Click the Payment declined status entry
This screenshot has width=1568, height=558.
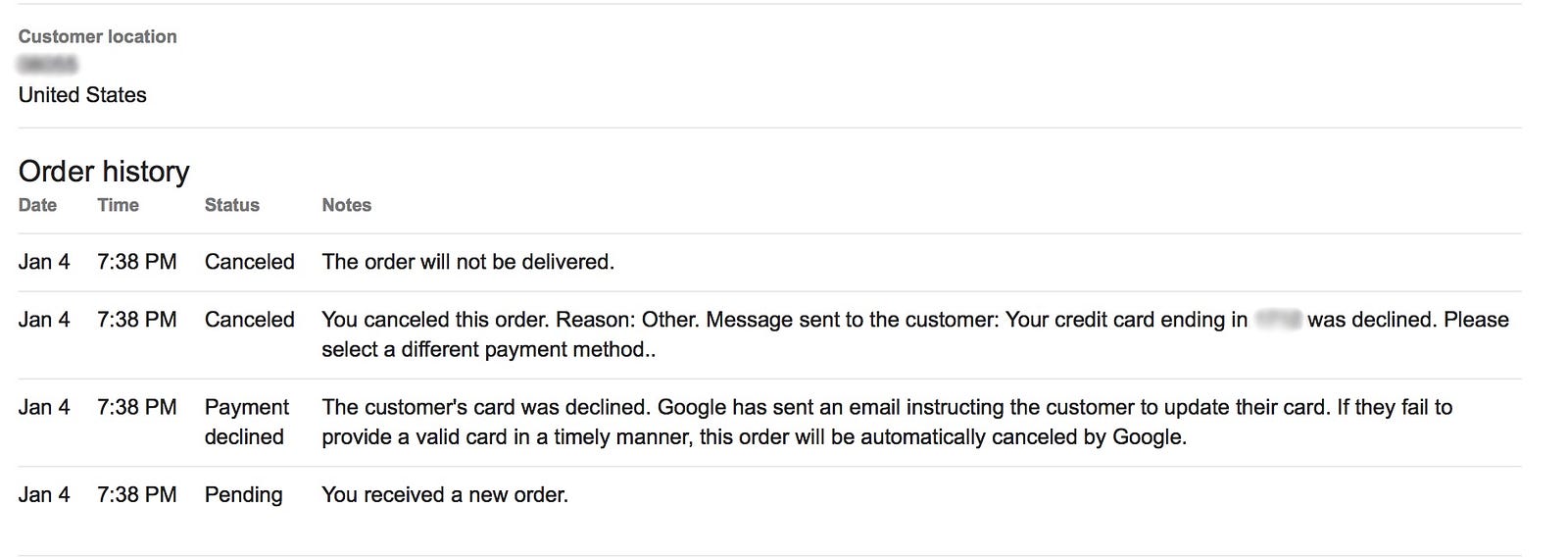click(x=246, y=422)
